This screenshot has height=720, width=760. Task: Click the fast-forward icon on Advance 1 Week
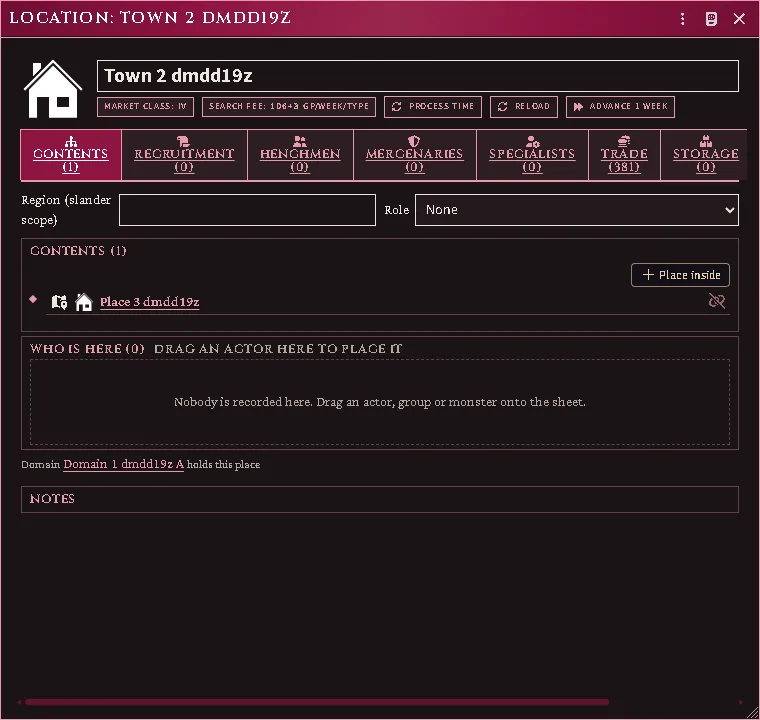click(578, 107)
